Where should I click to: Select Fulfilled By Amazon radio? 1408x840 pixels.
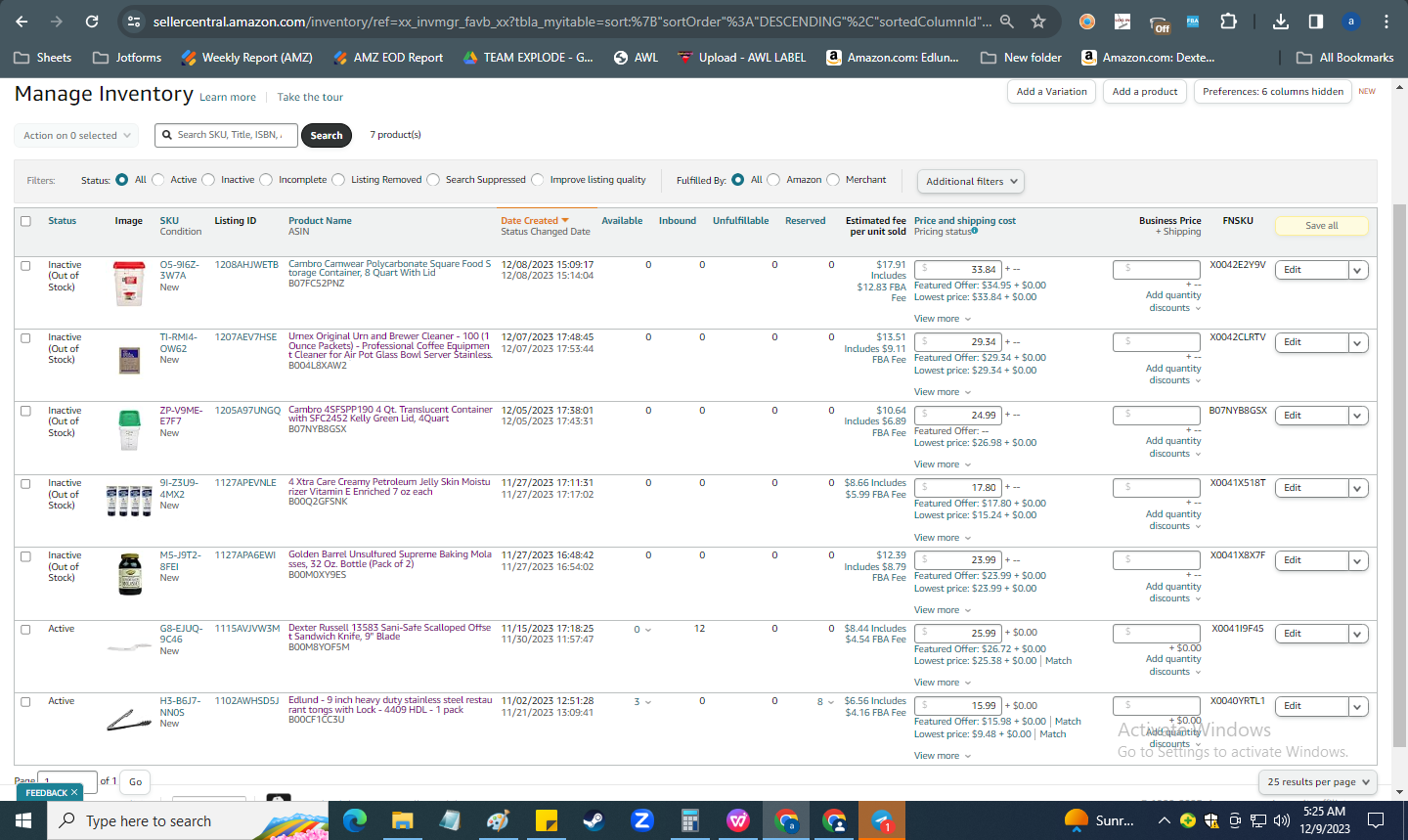pos(774,180)
